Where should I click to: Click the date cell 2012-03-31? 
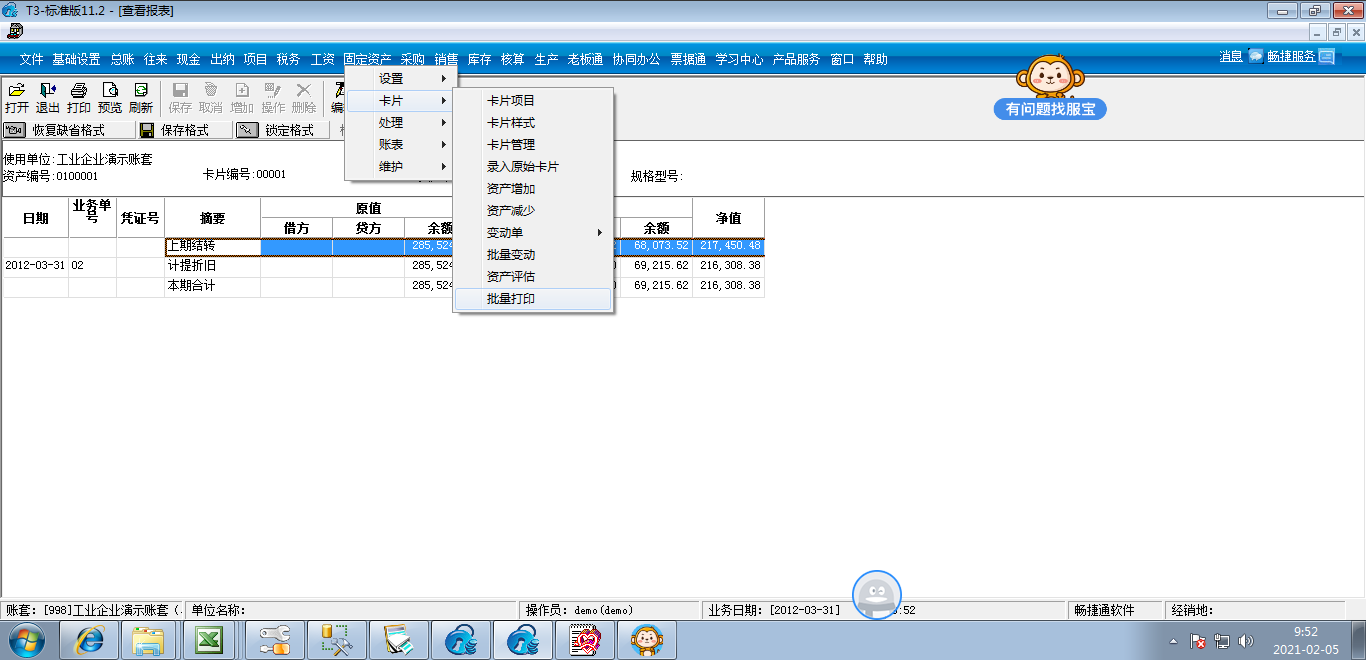(x=36, y=267)
